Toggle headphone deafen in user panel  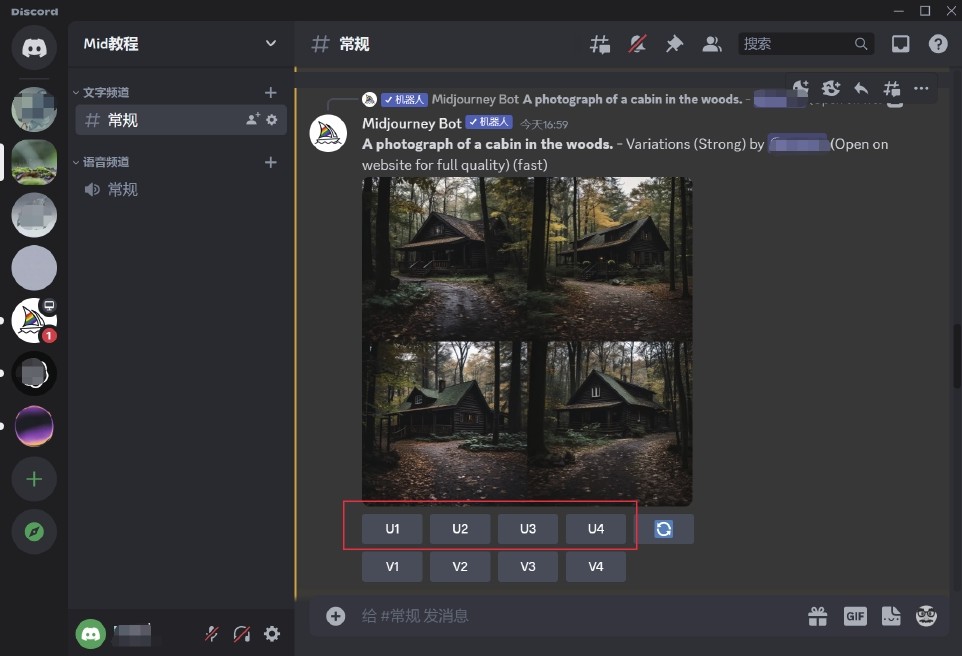click(x=242, y=633)
